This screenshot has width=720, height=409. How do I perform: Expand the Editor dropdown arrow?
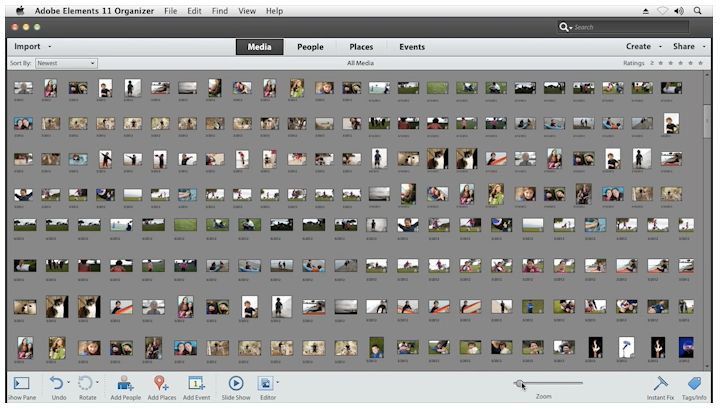click(277, 382)
